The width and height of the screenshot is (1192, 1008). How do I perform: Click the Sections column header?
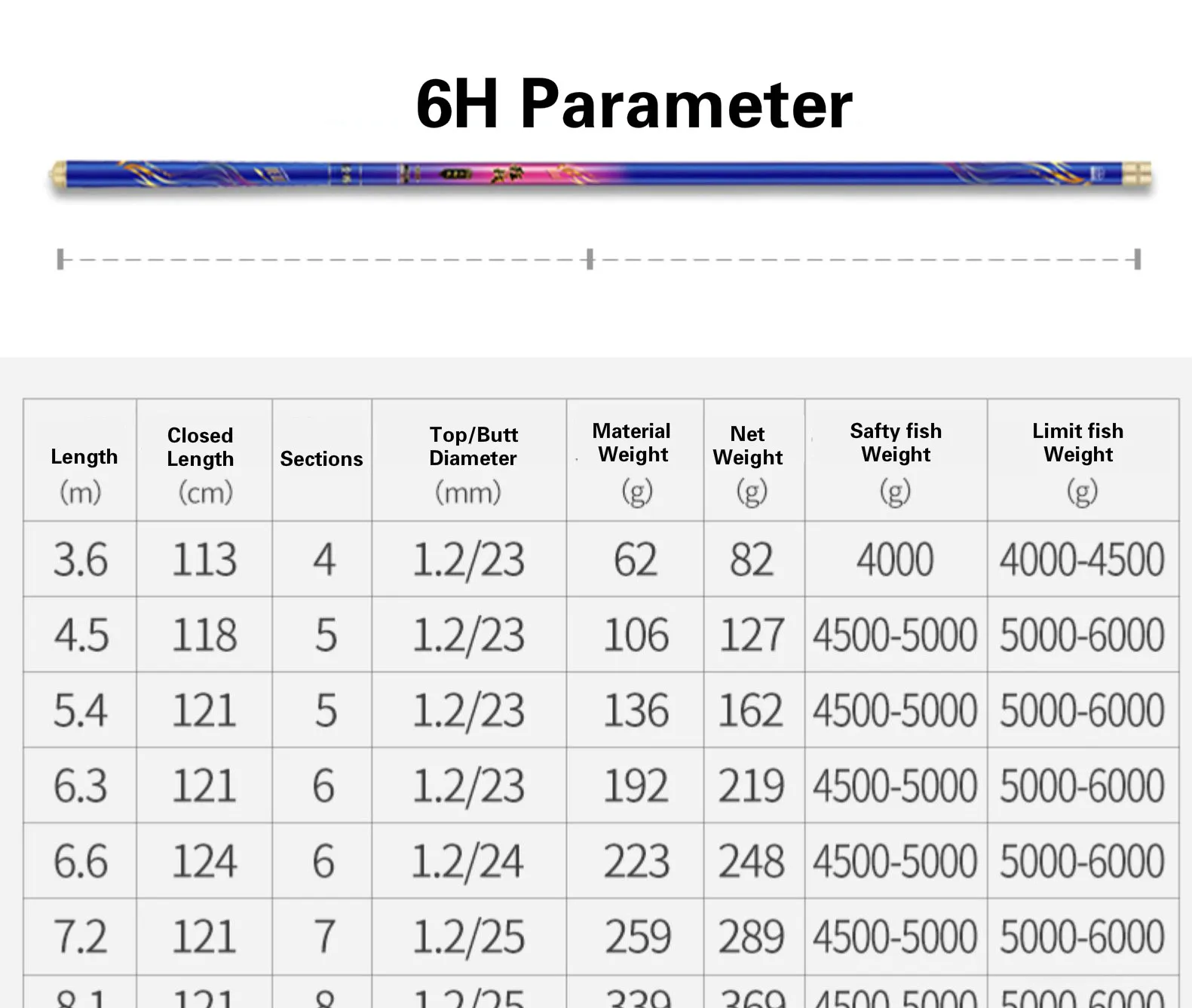pyautogui.click(x=321, y=458)
